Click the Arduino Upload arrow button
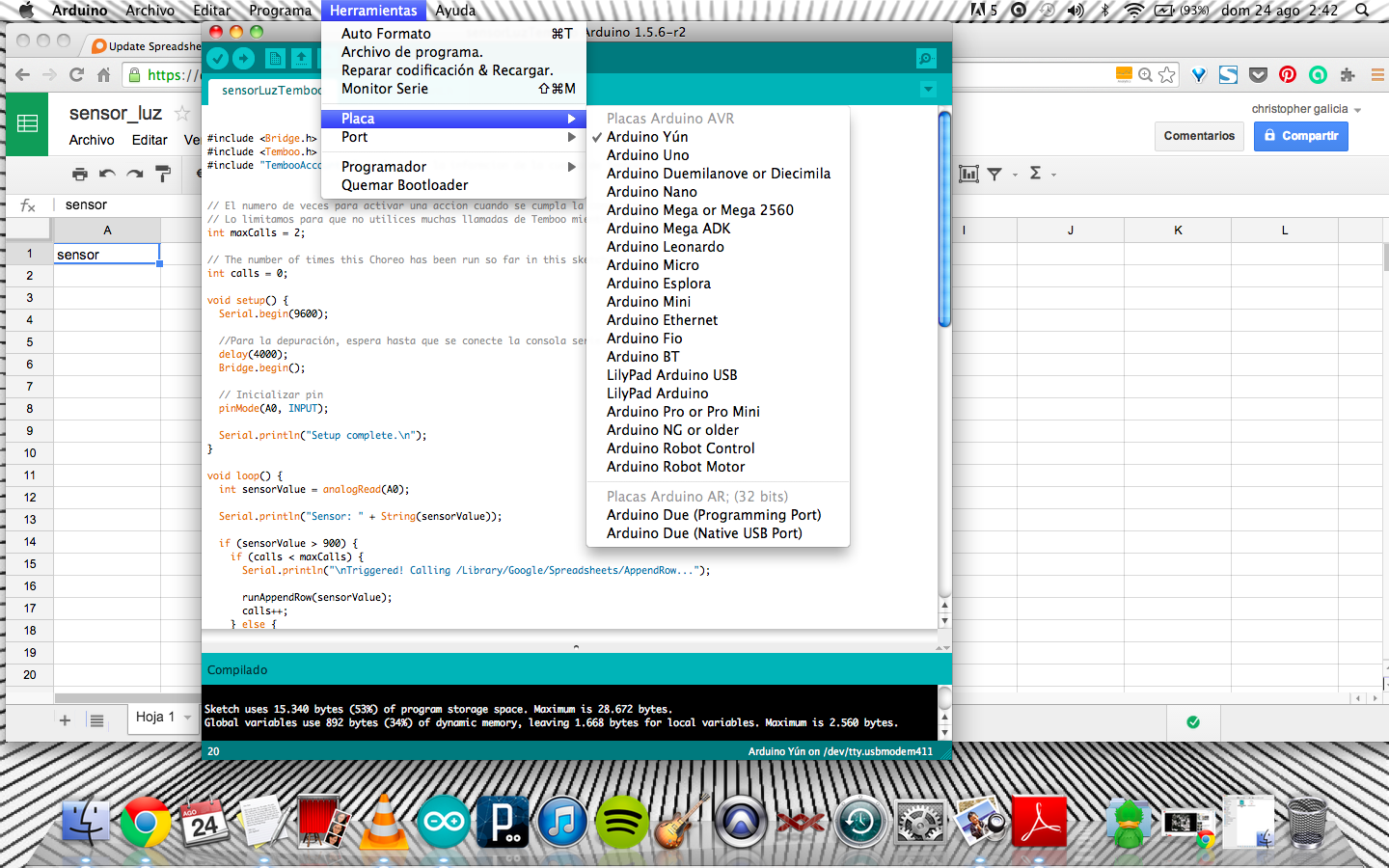This screenshot has width=1389, height=868. pyautogui.click(x=244, y=59)
